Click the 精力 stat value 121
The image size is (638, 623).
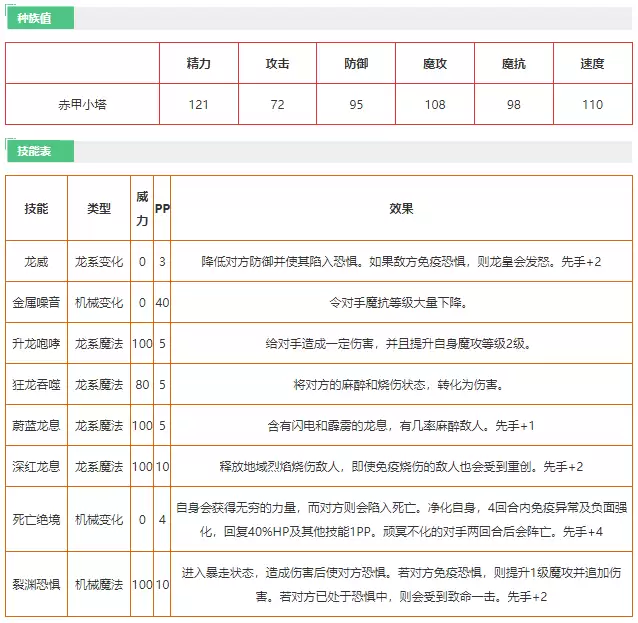(198, 104)
